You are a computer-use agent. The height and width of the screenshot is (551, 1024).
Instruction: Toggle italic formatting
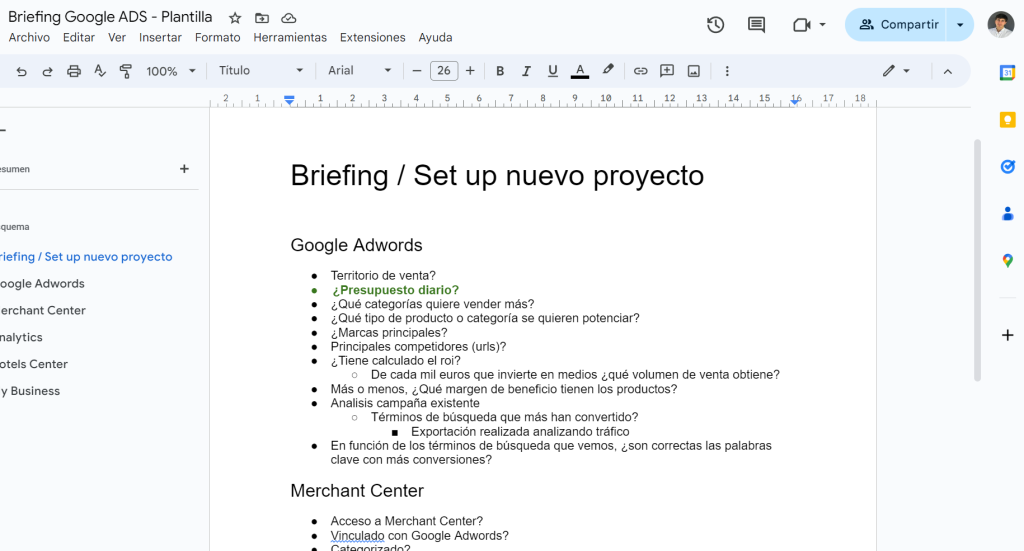coord(526,71)
